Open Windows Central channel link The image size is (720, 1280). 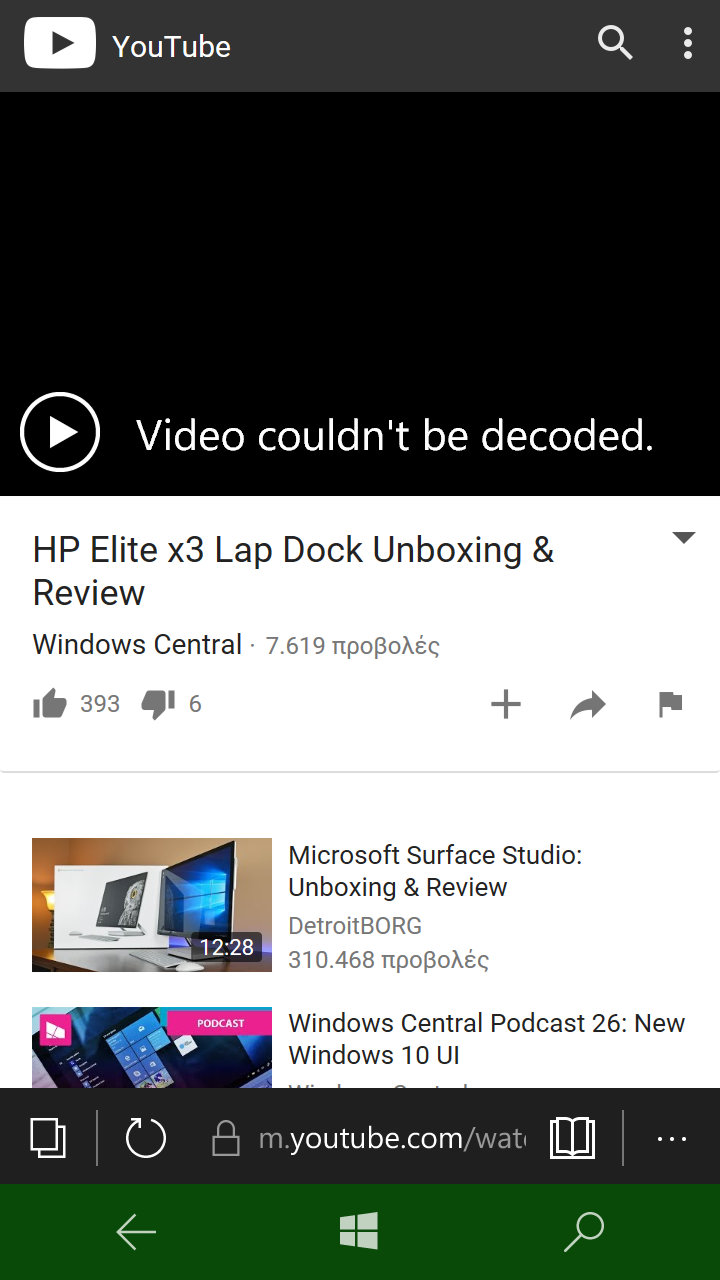(137, 645)
